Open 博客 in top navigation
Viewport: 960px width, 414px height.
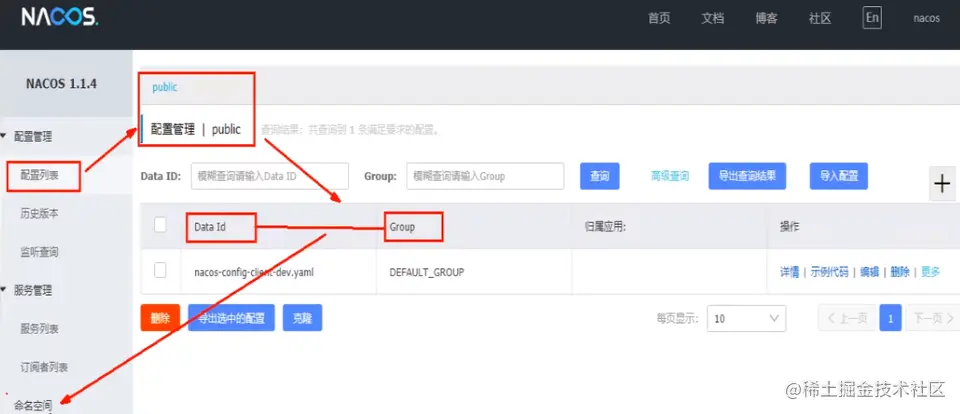coord(767,18)
